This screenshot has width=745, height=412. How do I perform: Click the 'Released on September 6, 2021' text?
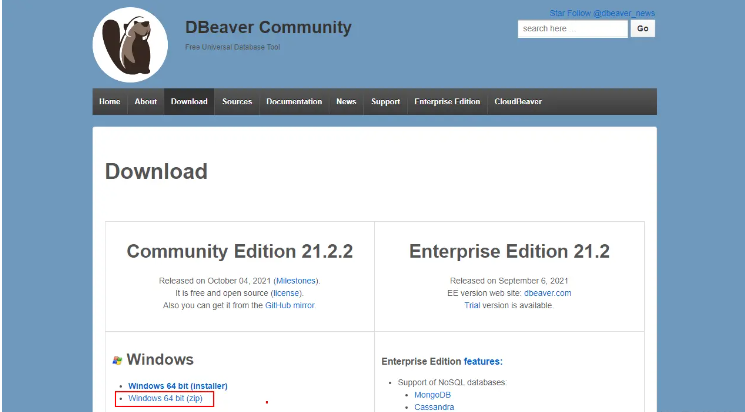click(x=509, y=281)
